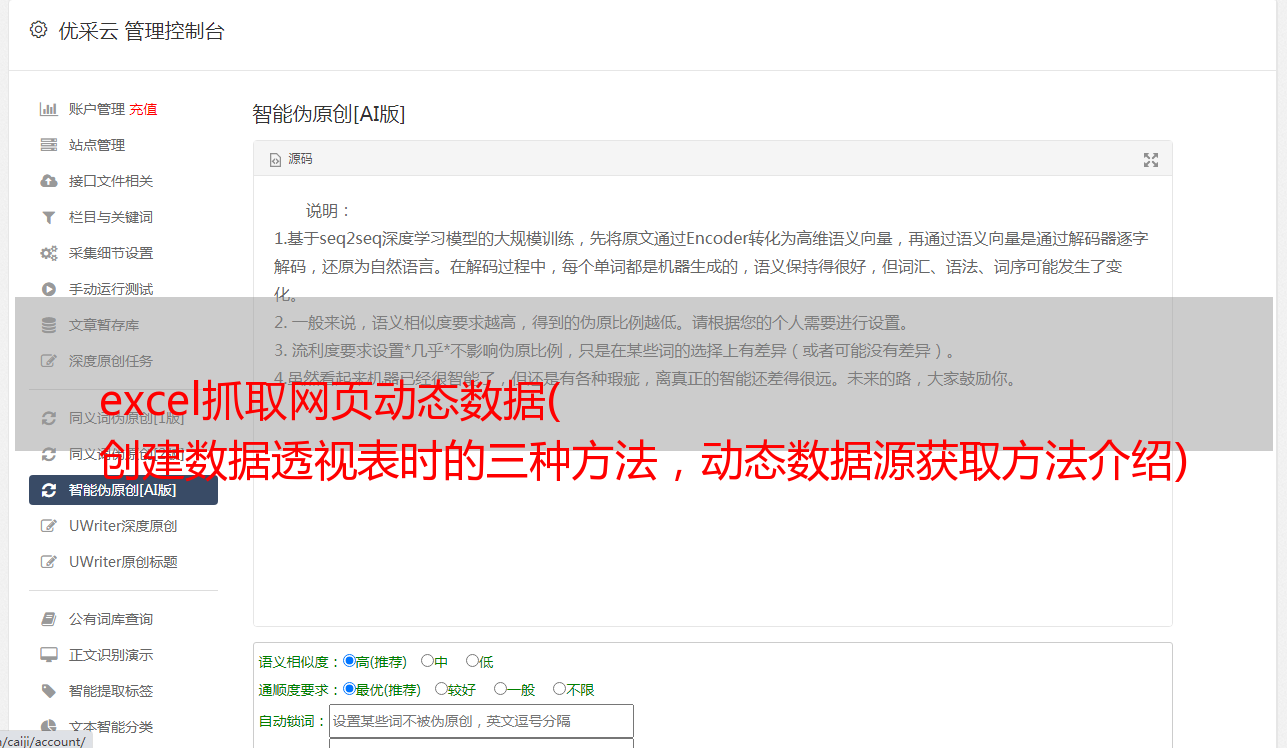Select 通顺度要求 最优(推荐) radio option

(349, 689)
